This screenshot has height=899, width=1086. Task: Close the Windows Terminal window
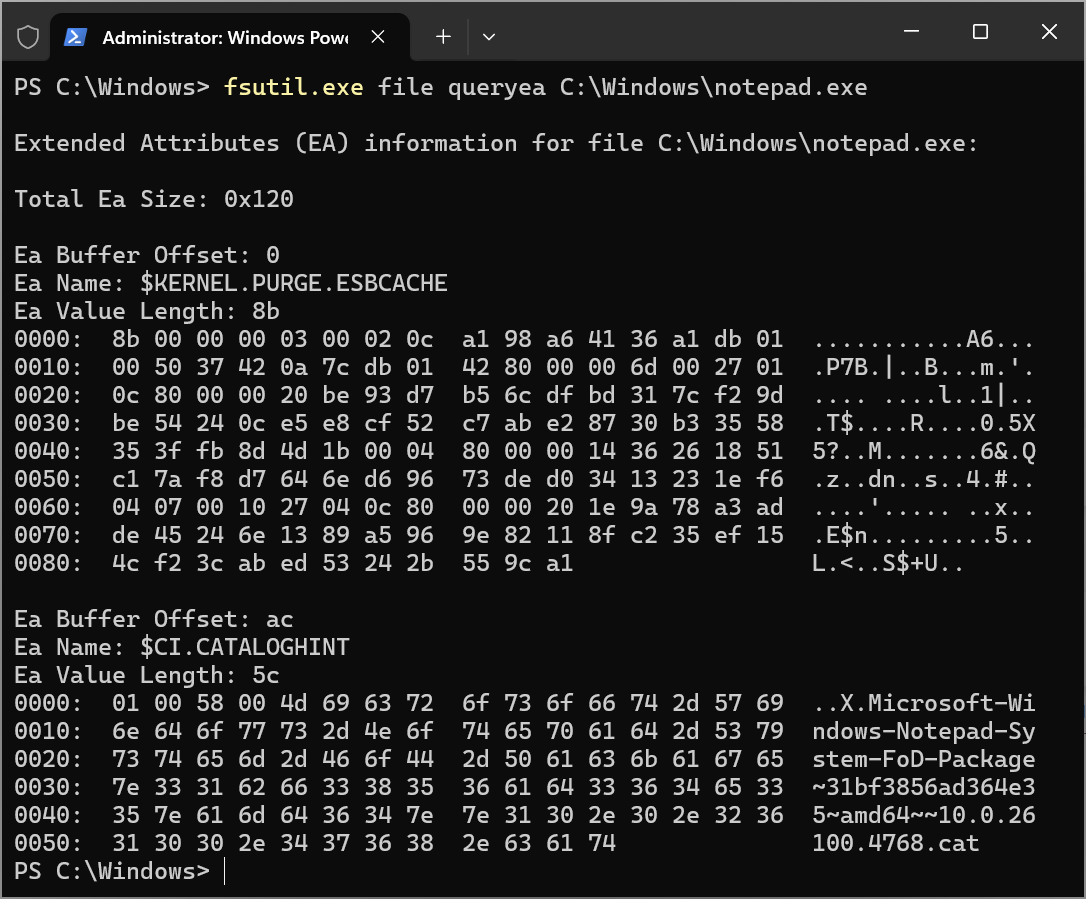tap(1049, 33)
